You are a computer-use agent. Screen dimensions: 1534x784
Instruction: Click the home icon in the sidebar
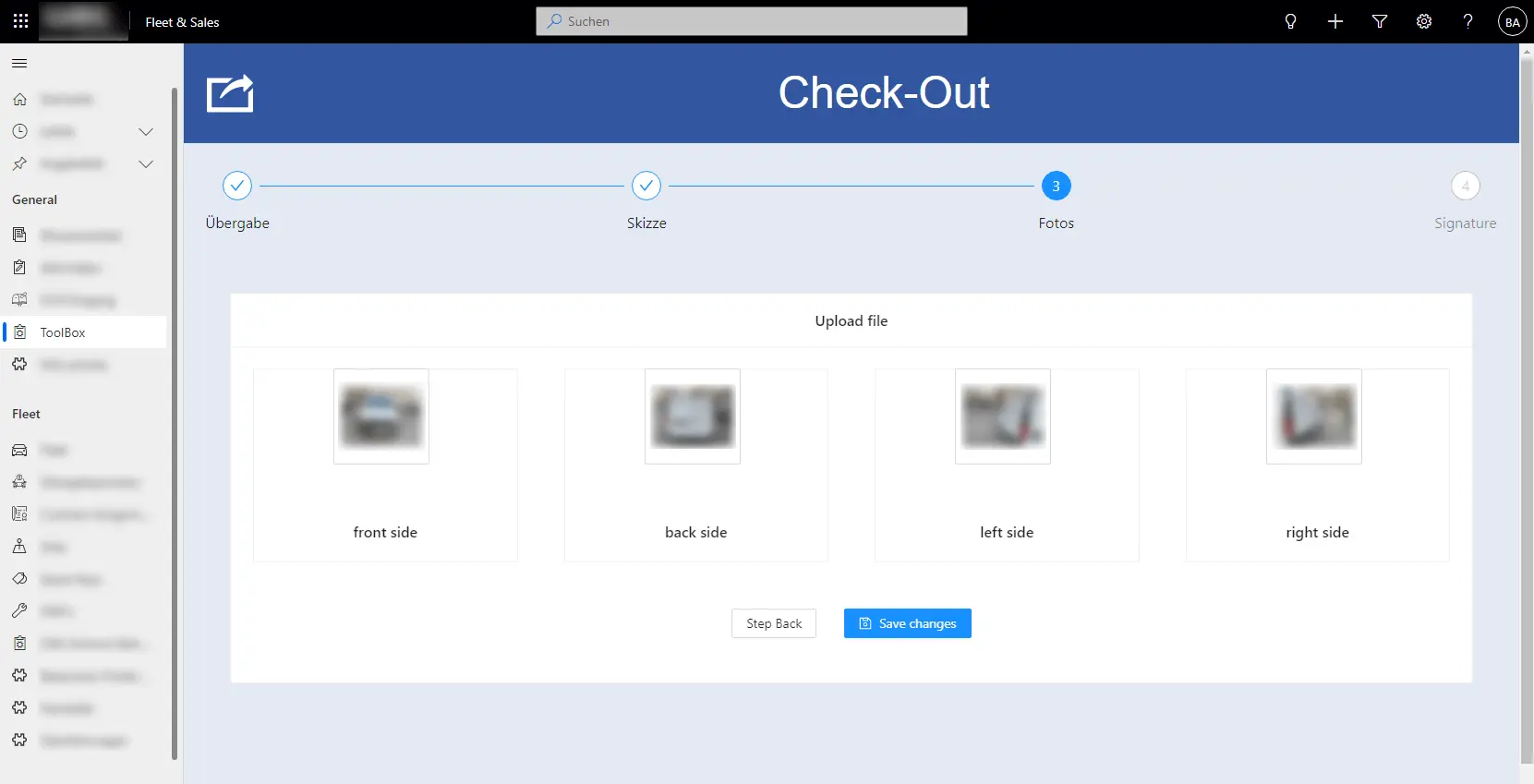[19, 99]
